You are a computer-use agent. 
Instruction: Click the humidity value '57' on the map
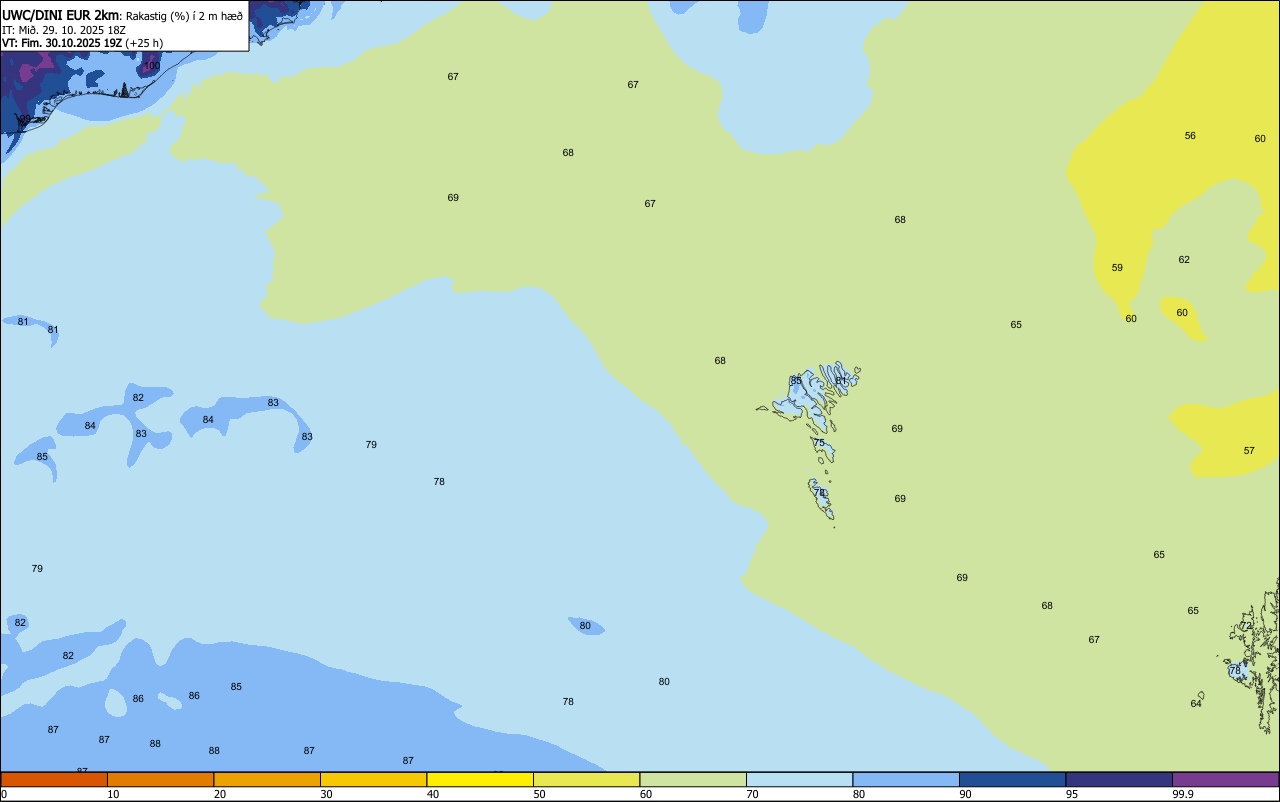1249,451
